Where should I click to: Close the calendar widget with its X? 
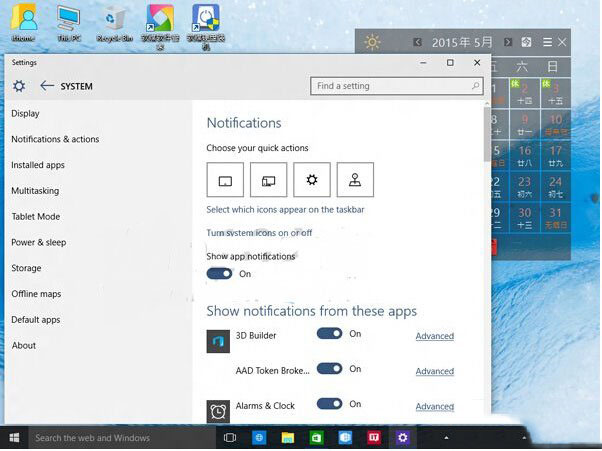coord(562,42)
